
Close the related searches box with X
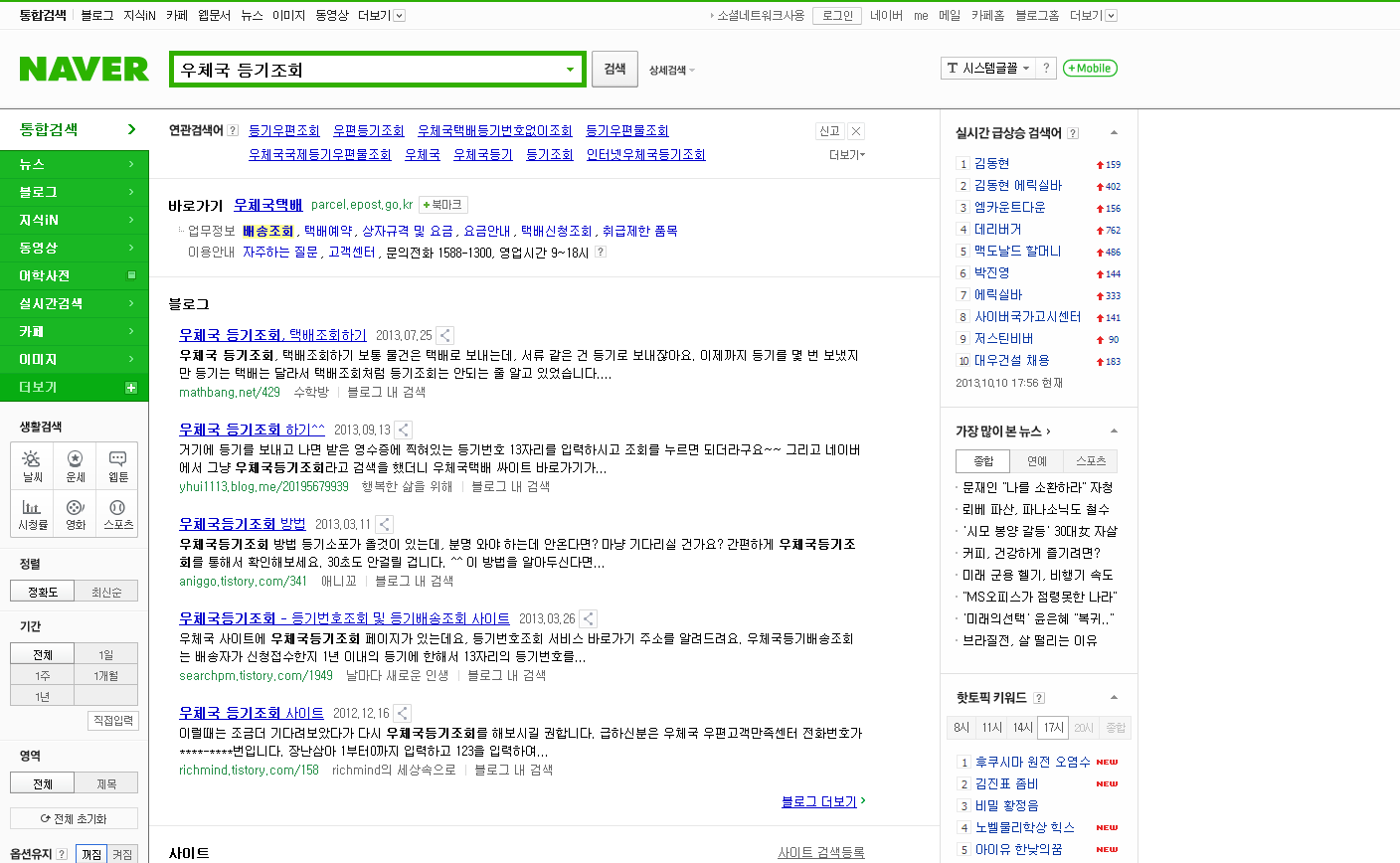856,131
